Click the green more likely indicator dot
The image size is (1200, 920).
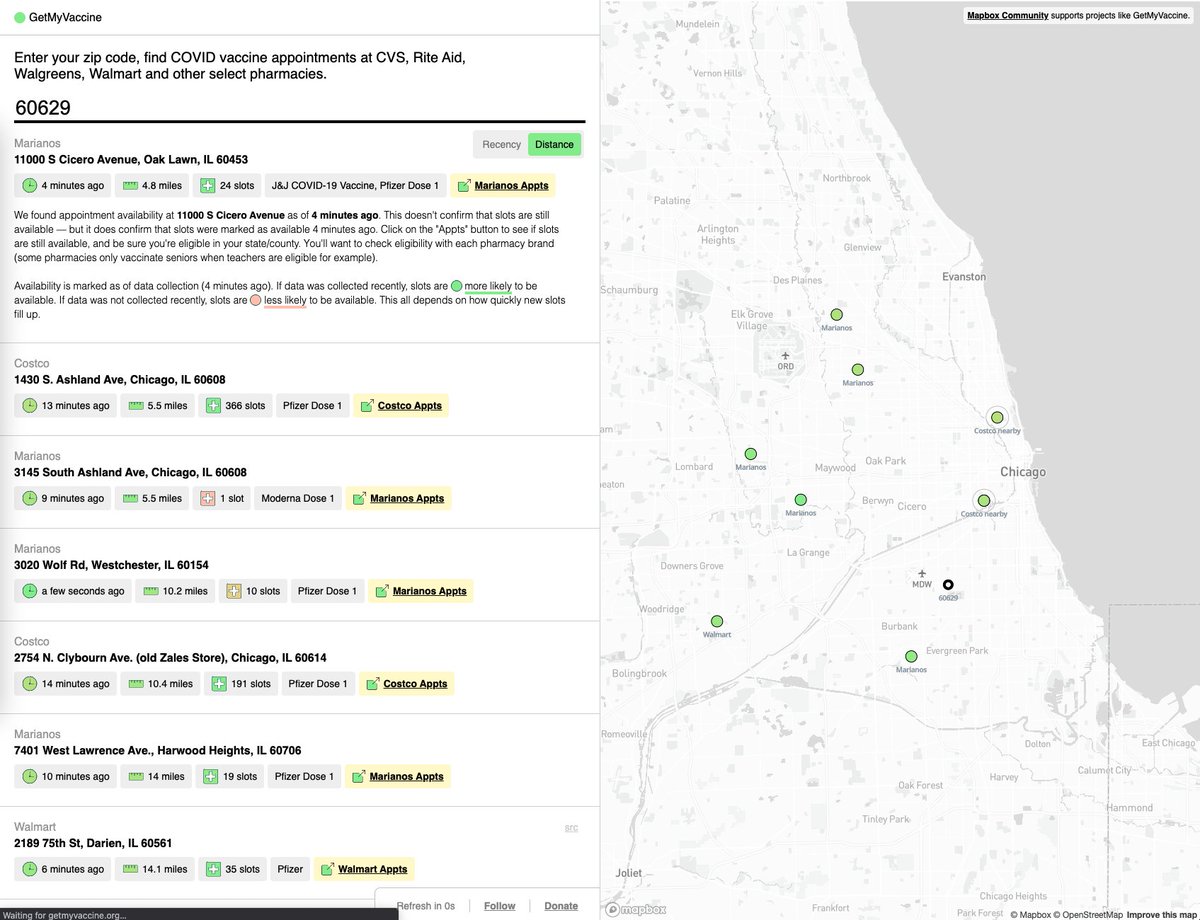pos(457,286)
